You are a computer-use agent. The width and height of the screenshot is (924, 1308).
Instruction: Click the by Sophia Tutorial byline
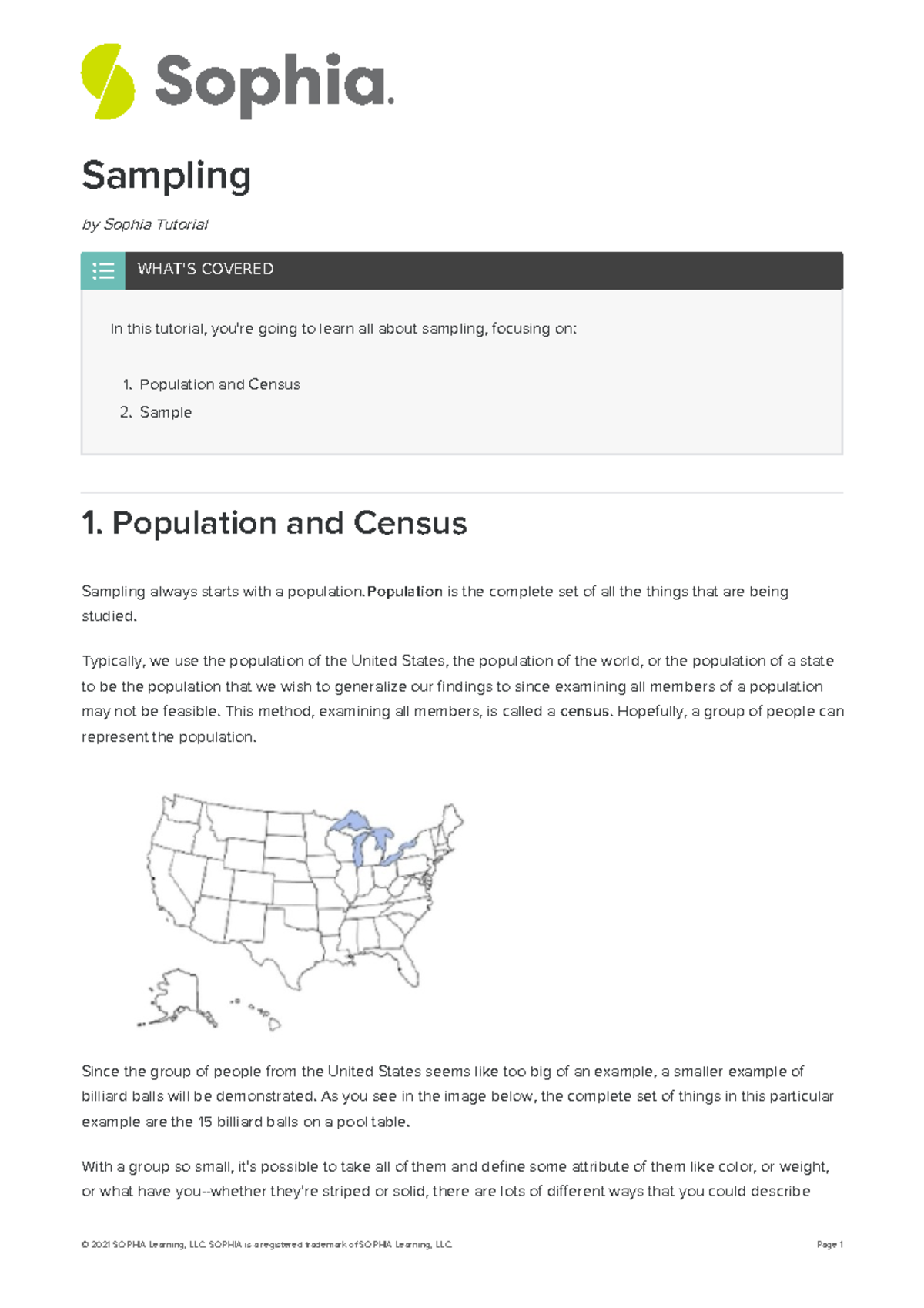145,224
